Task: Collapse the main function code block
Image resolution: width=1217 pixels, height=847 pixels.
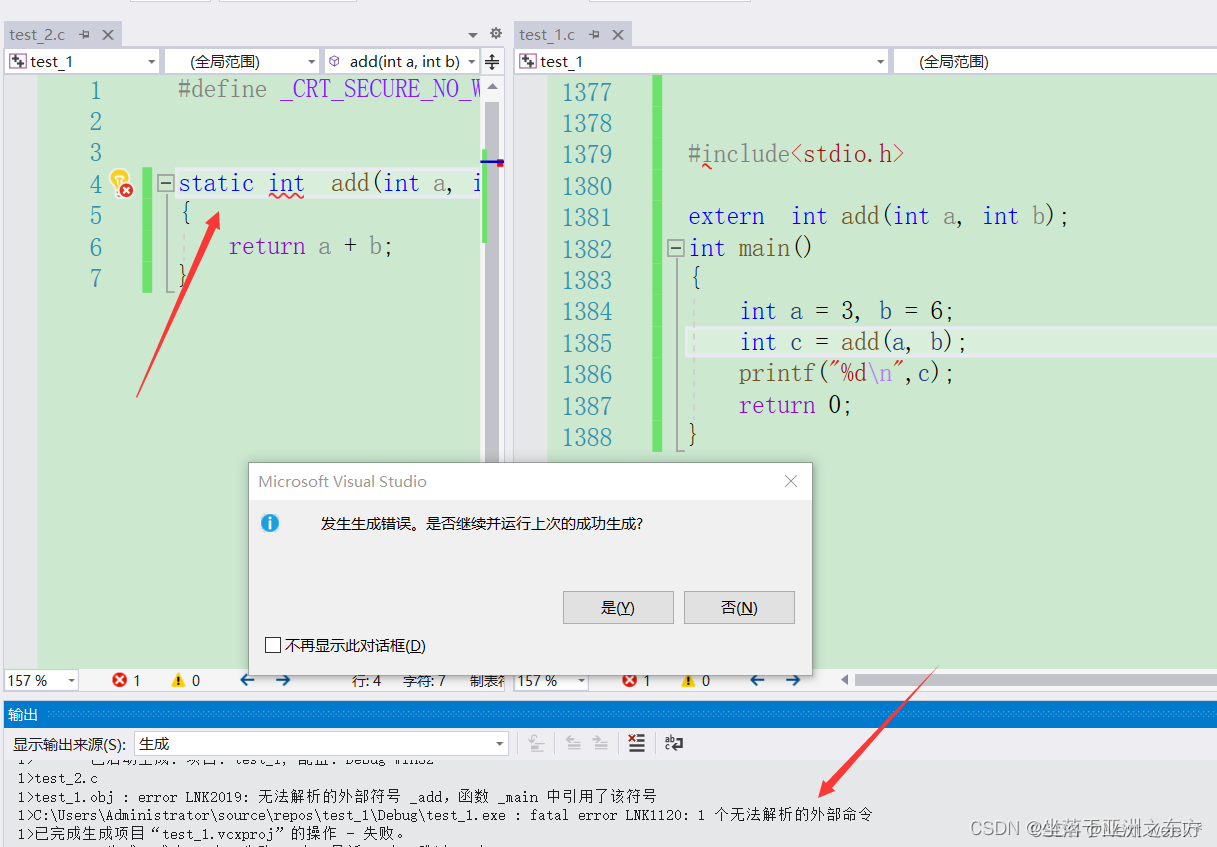Action: (x=675, y=247)
